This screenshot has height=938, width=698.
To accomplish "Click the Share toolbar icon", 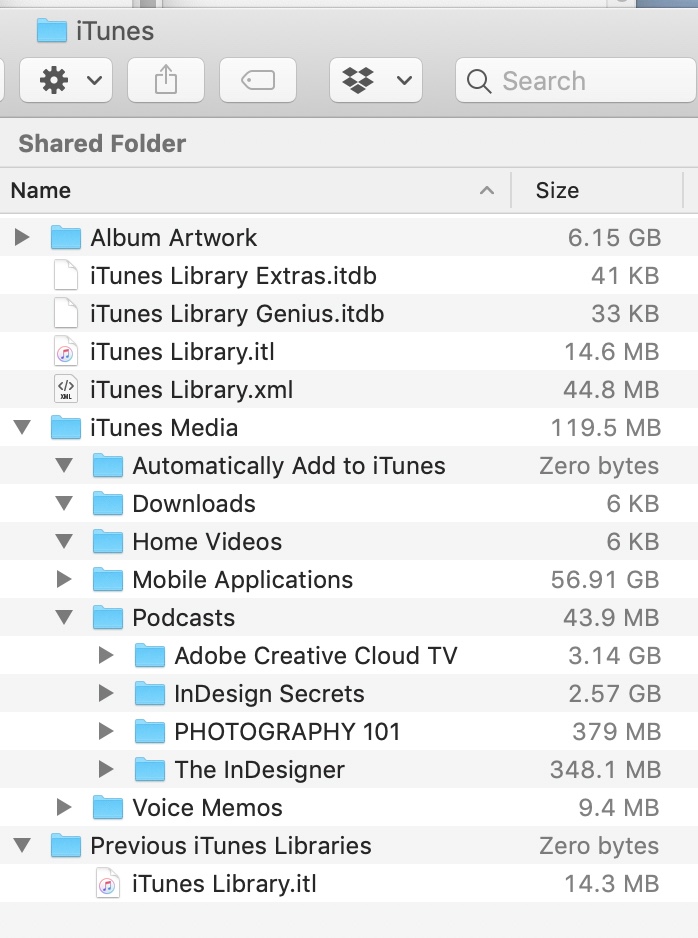I will [x=166, y=81].
